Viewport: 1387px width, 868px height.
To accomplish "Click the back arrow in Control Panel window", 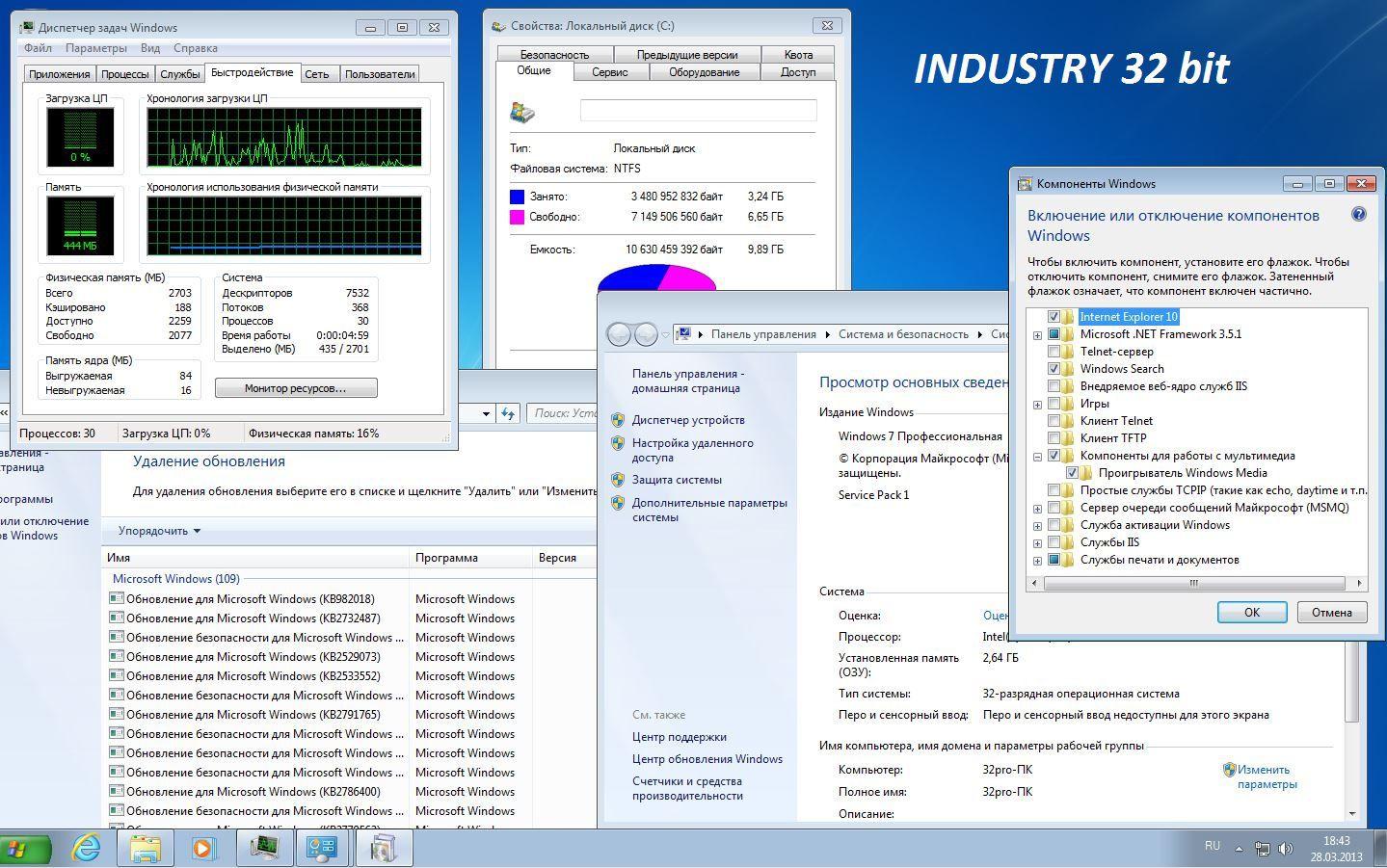I will (619, 334).
